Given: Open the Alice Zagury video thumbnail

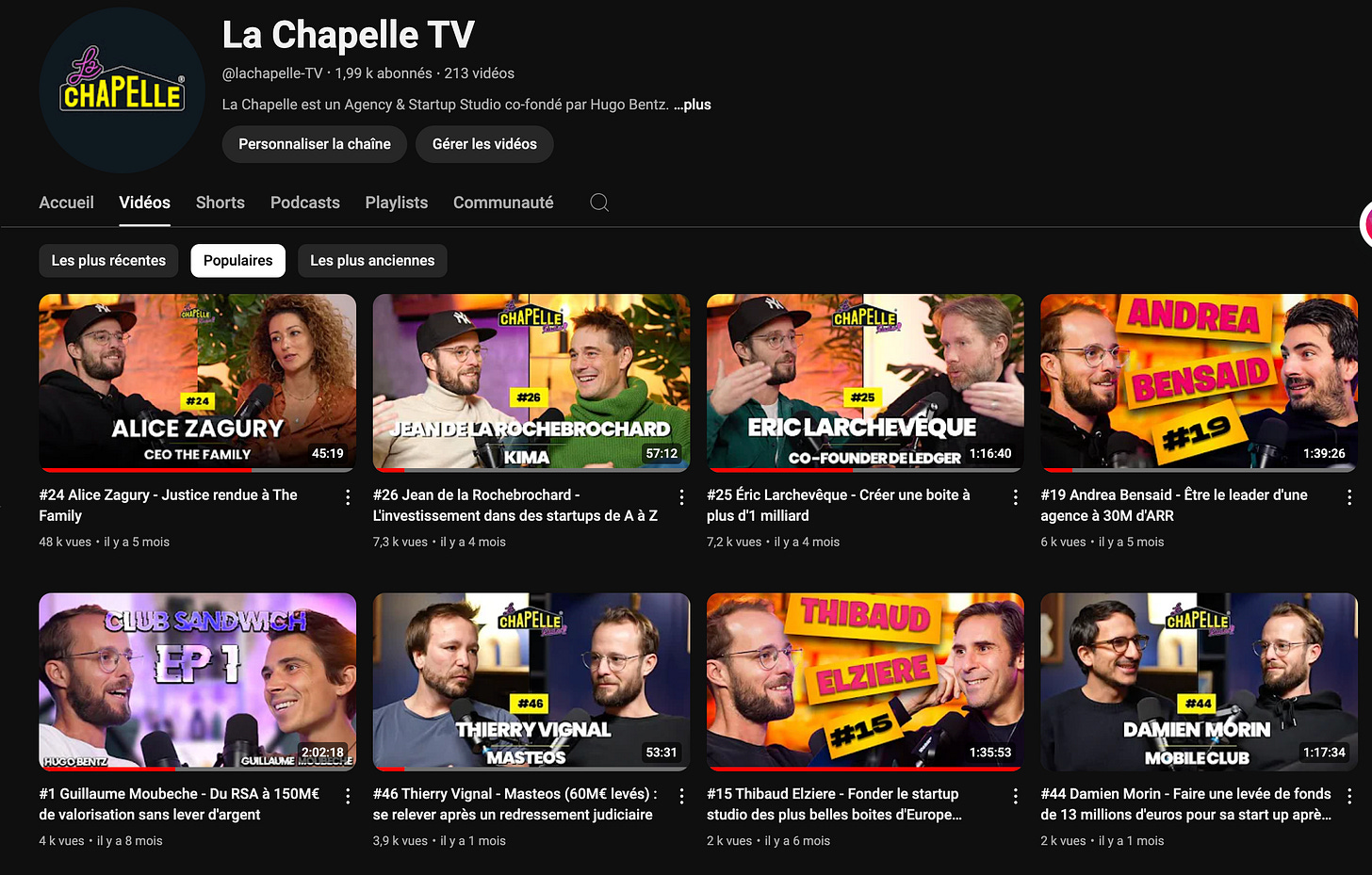Looking at the screenshot, I should (x=197, y=382).
